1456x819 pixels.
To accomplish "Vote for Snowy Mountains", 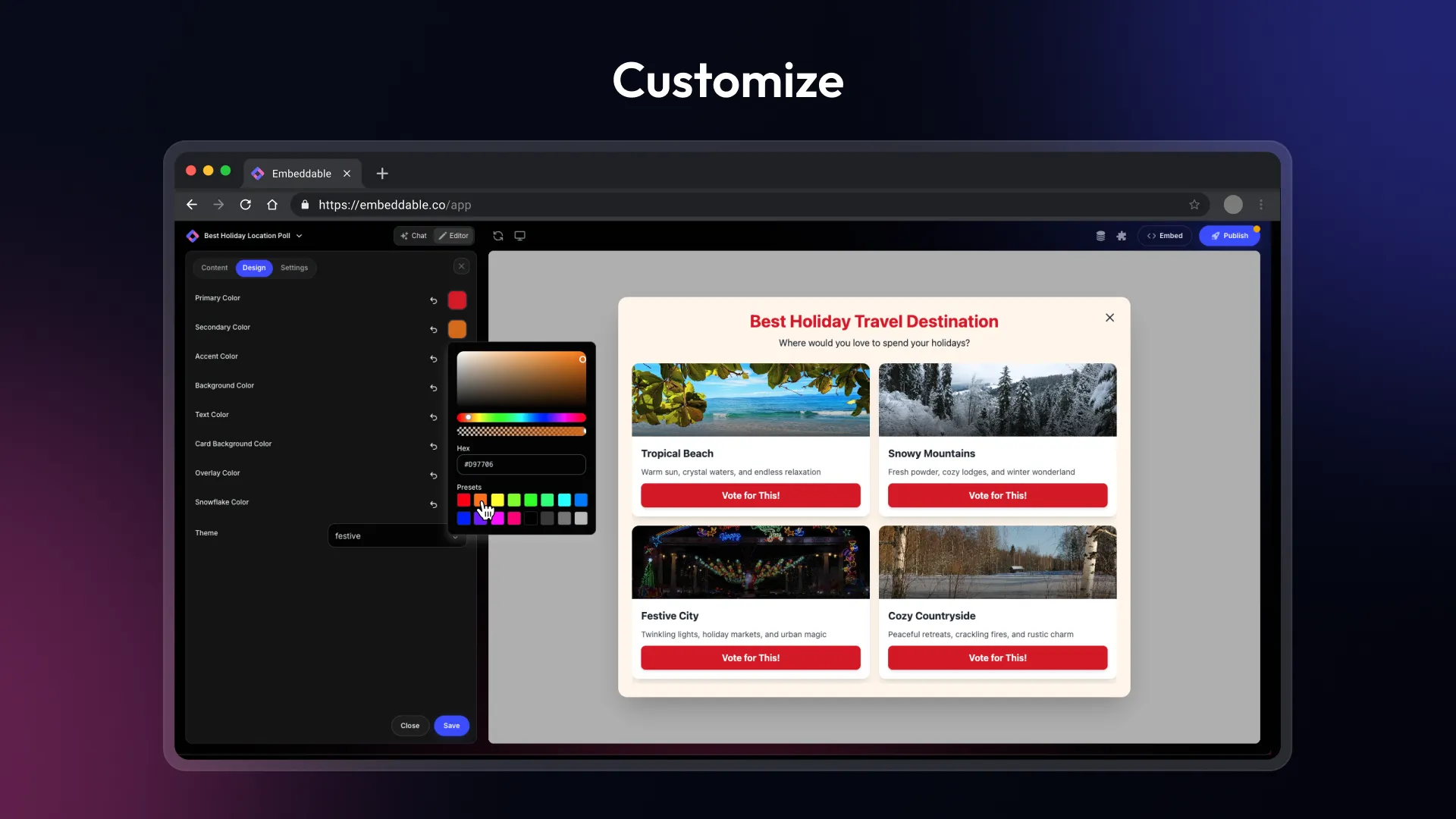I will tap(997, 495).
